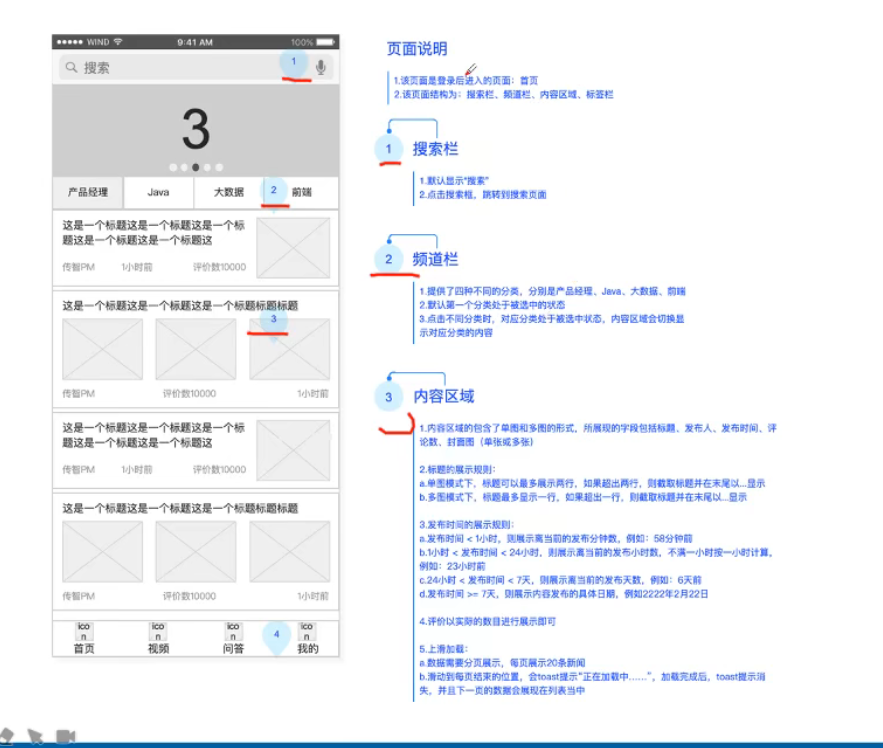The height and width of the screenshot is (748, 883).
Task: Switch to the 大数据 channel tab
Action: coord(229,192)
